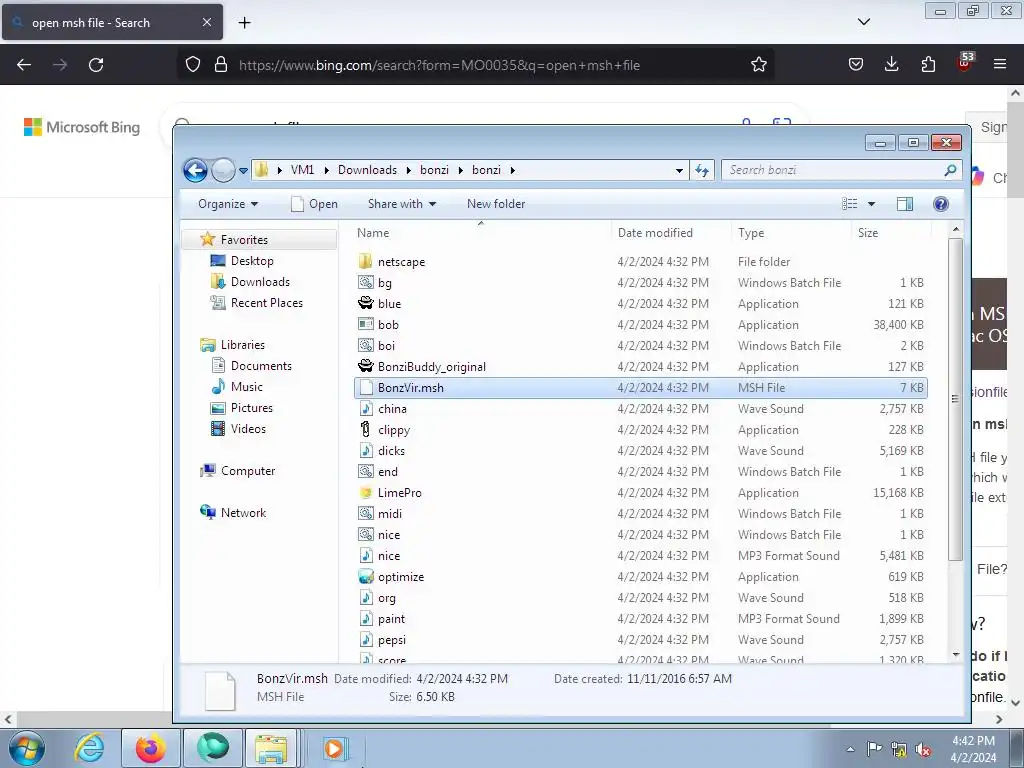
Task: Open the Organize menu
Action: [x=228, y=204]
